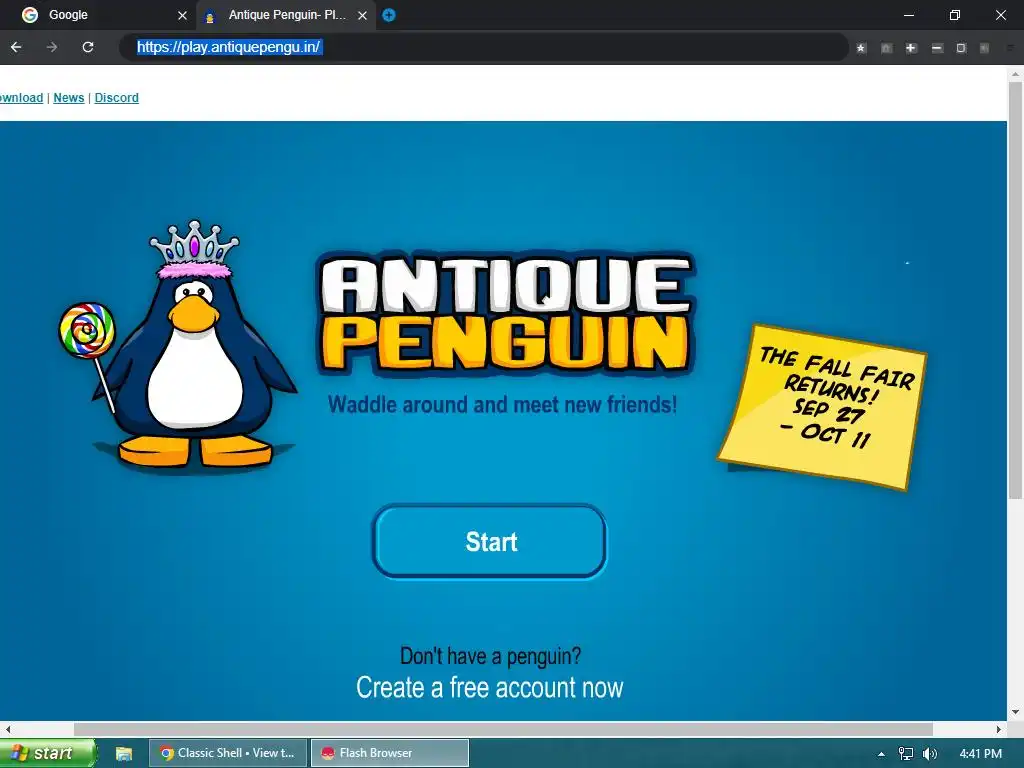The height and width of the screenshot is (768, 1024).
Task: Click the scroll-up arrow of the page
Action: tap(1016, 74)
